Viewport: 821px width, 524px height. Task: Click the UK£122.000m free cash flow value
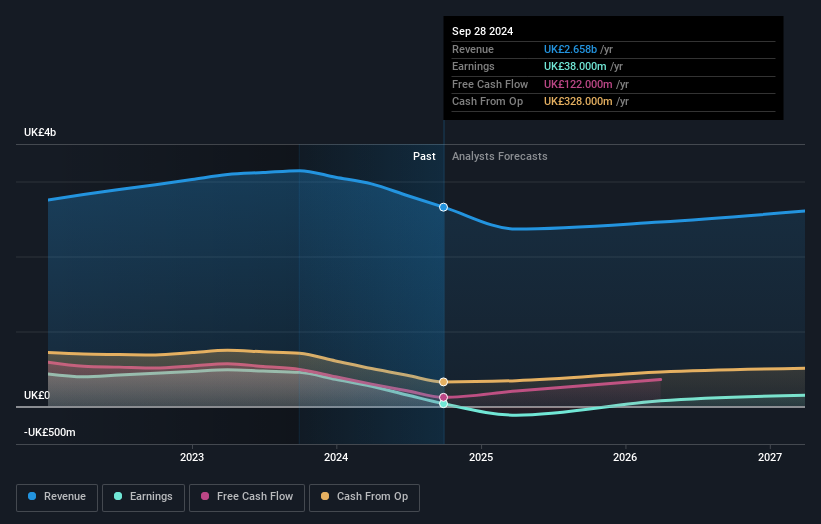pos(578,84)
